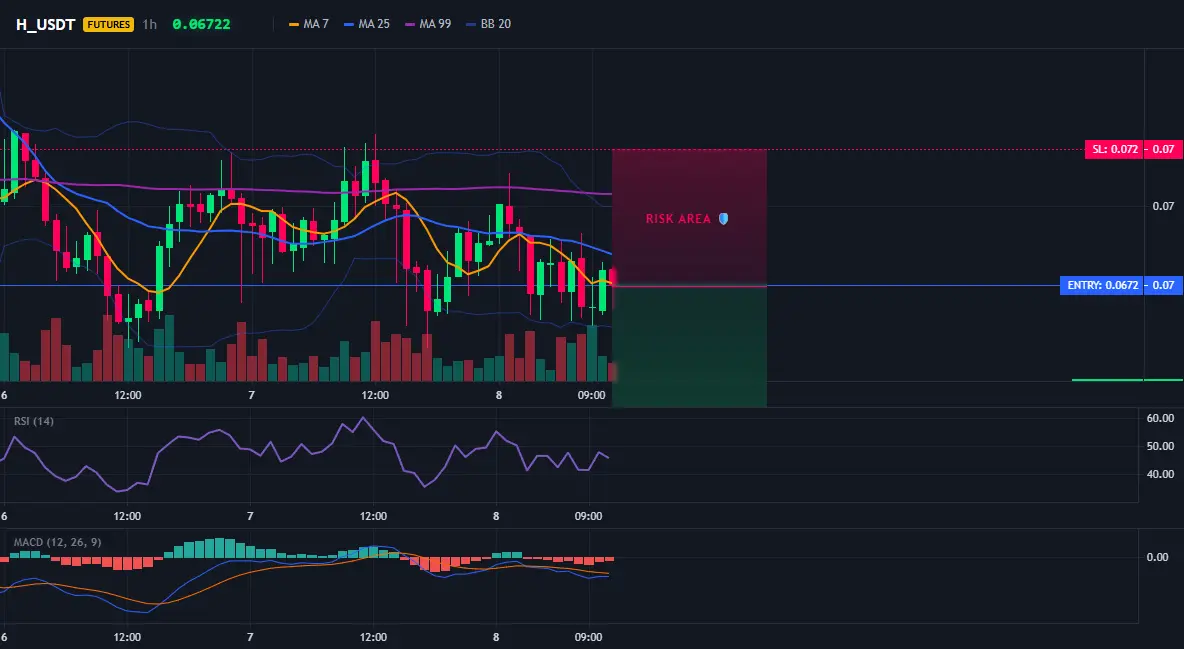Click the 0.07 price axis label
1184x649 pixels.
click(x=1163, y=206)
